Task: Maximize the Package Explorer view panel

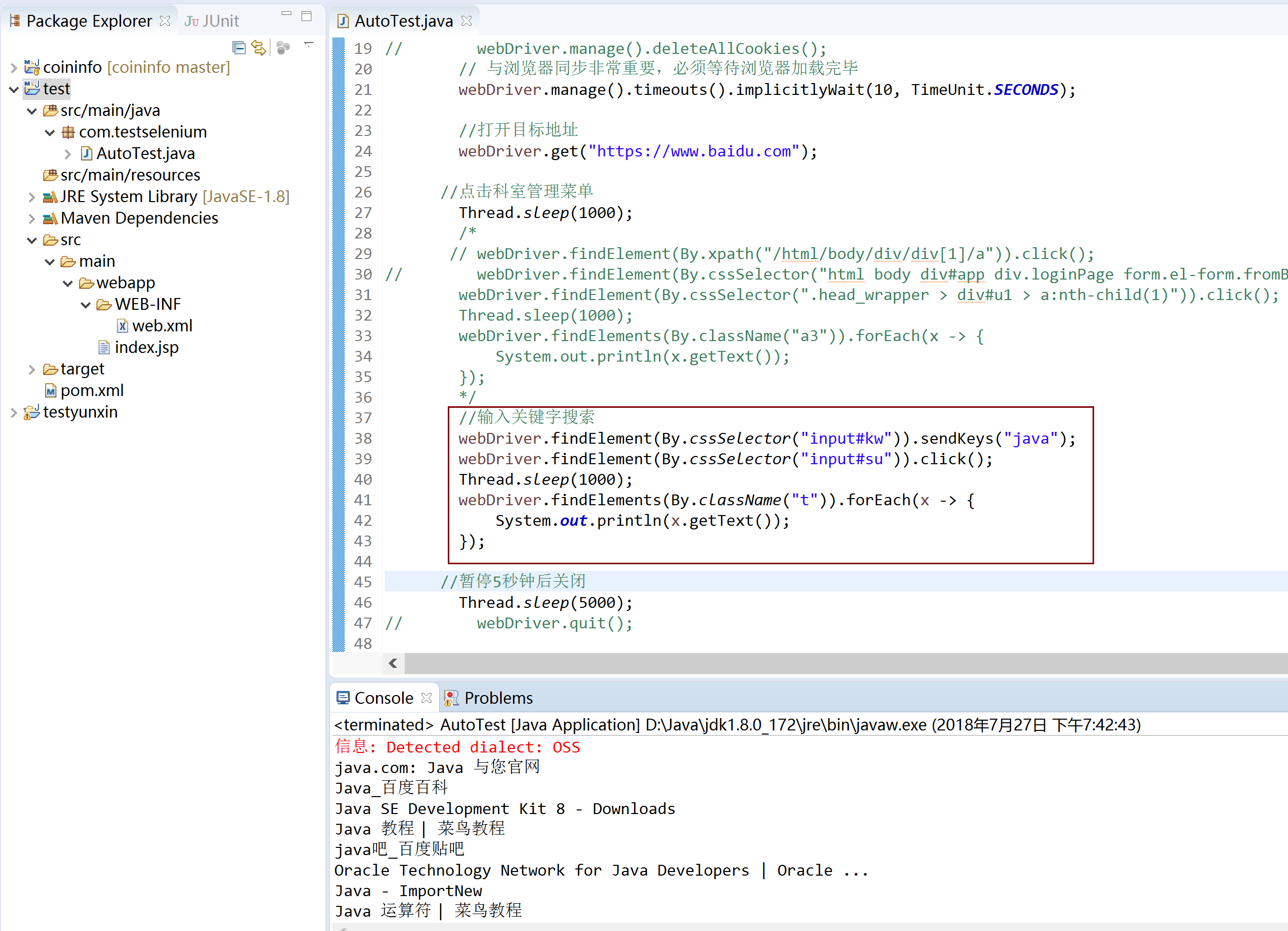Action: point(307,16)
